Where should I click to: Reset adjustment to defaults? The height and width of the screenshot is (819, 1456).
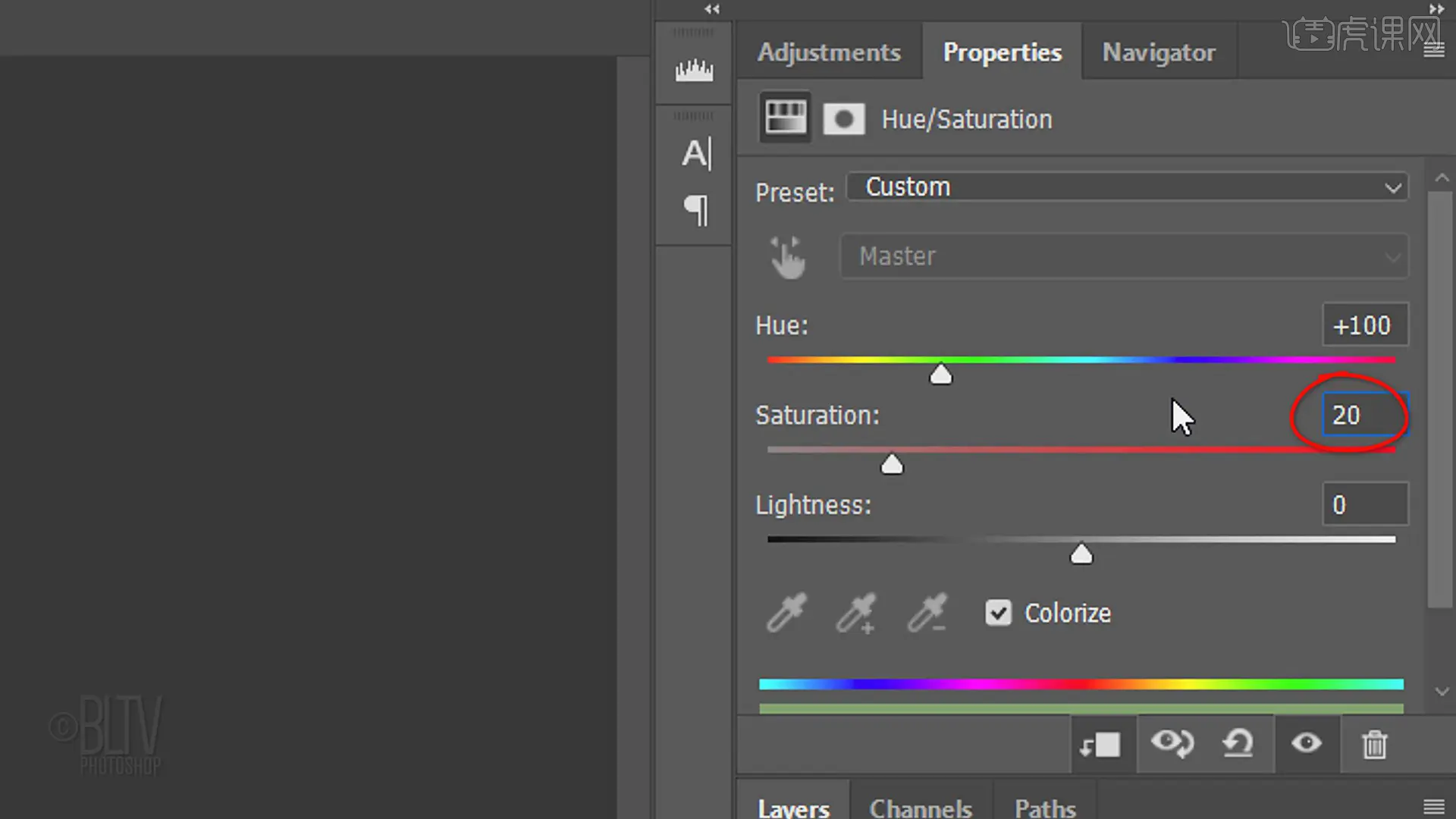tap(1238, 744)
